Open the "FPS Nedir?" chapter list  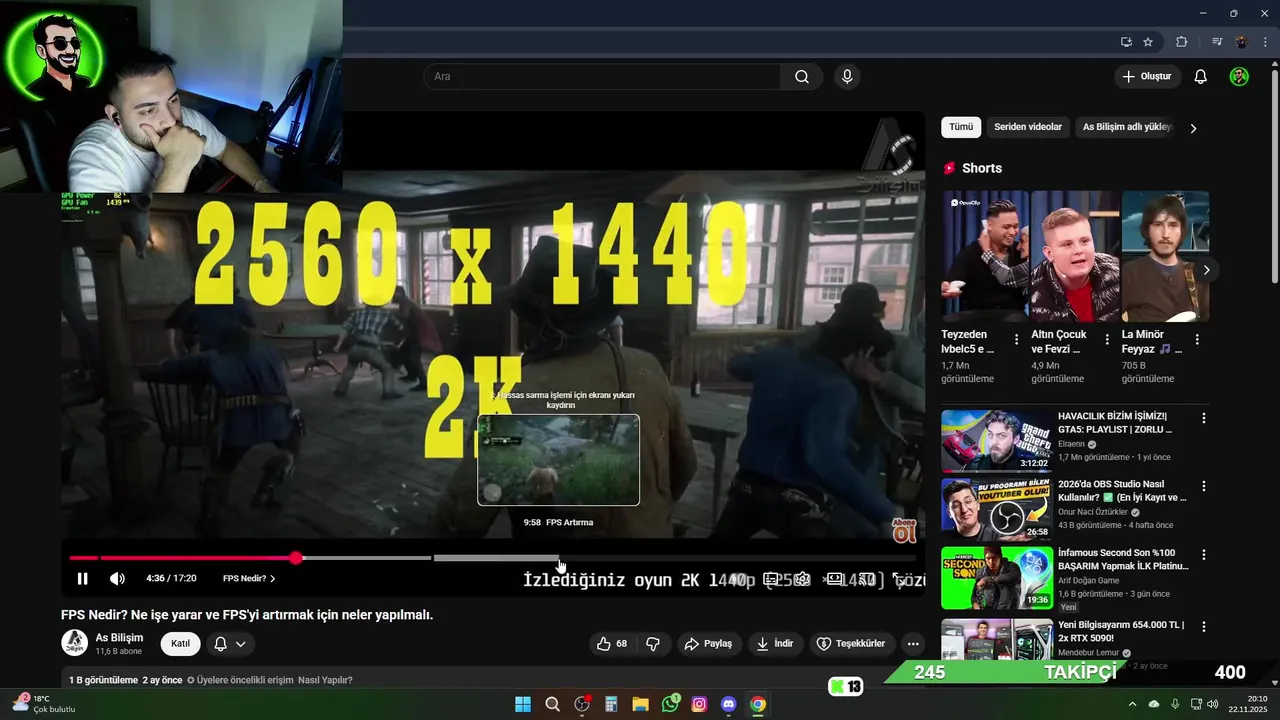[x=249, y=578]
